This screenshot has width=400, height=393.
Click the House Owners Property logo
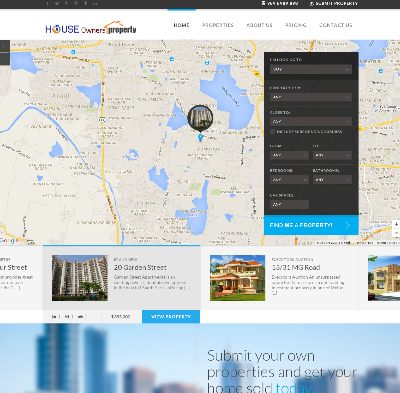91,28
